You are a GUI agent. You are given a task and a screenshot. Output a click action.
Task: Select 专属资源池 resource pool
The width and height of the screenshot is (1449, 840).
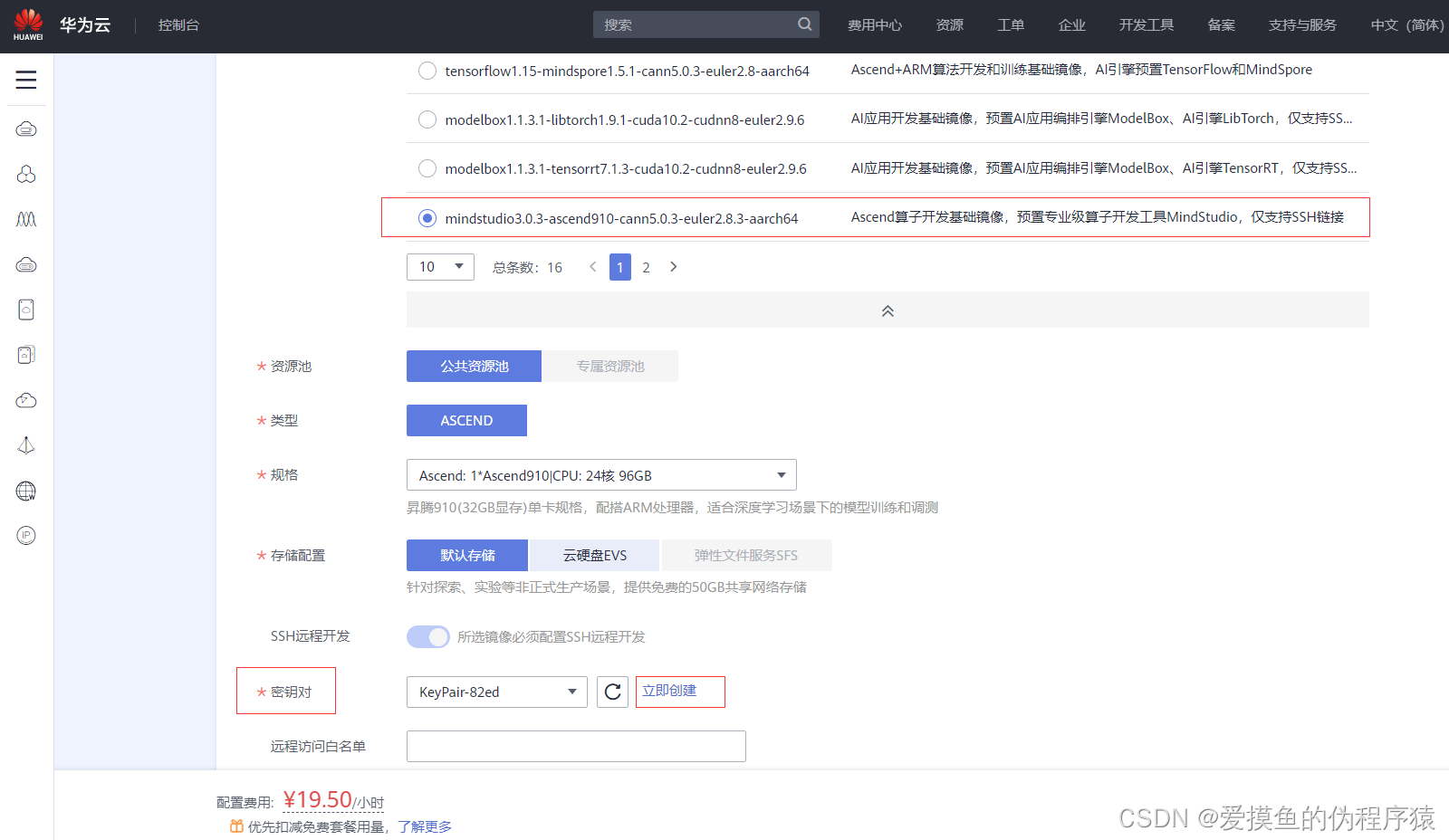pos(610,367)
